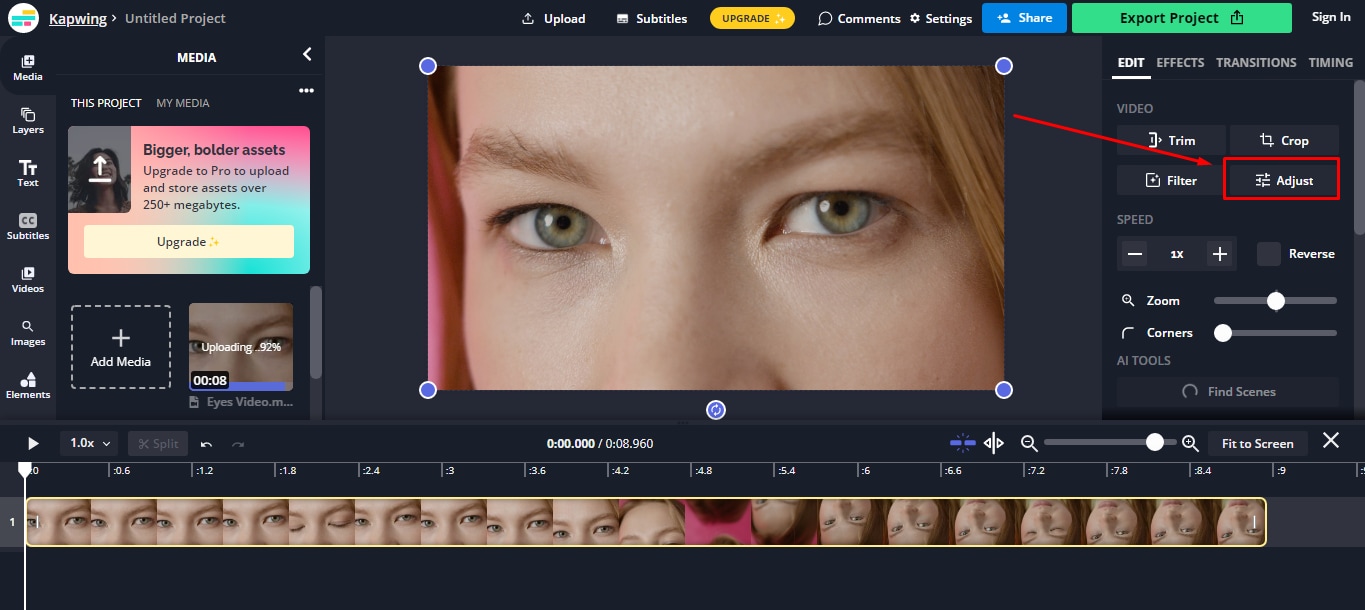Zoom out the timeline with magnifier minus
The height and width of the screenshot is (610, 1365).
(x=1028, y=443)
